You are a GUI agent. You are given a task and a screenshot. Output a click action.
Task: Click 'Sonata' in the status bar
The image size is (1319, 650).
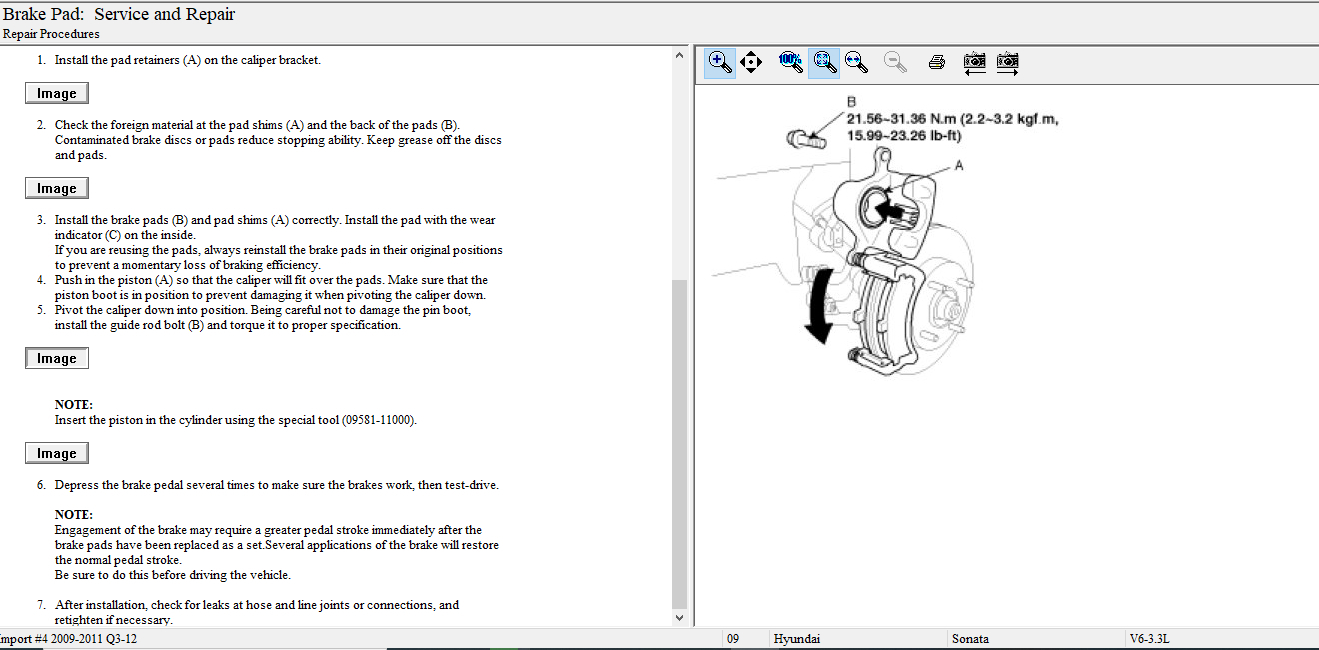pos(970,638)
